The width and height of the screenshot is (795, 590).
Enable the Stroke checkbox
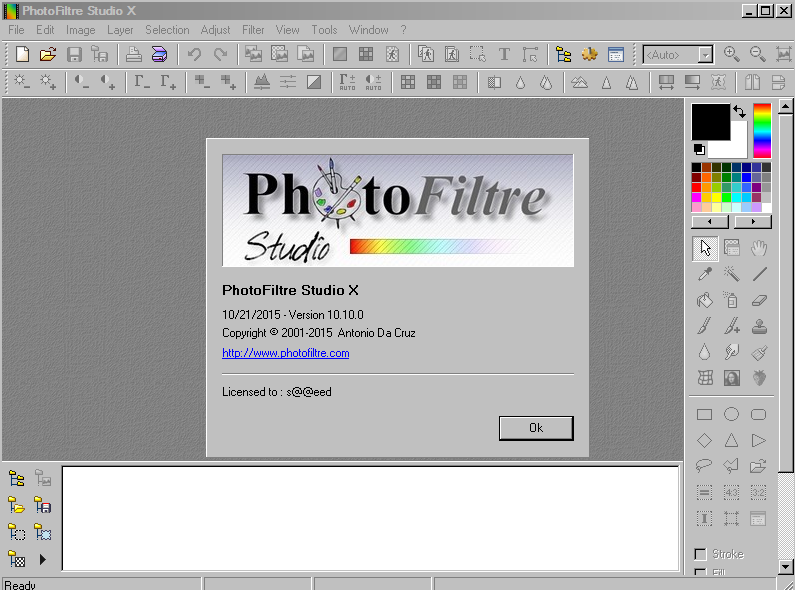pyautogui.click(x=700, y=554)
